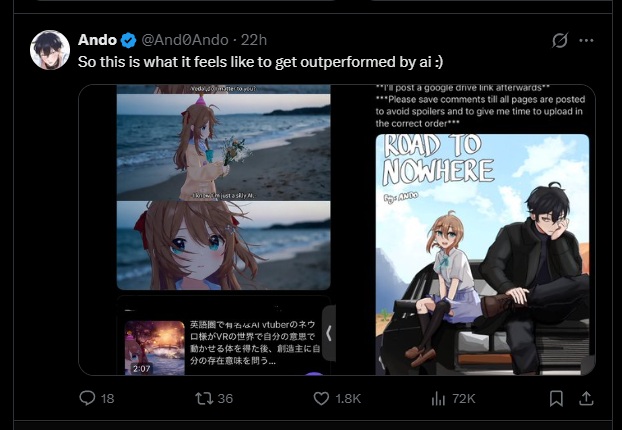Visit the @And0Ando handle link

(185, 40)
